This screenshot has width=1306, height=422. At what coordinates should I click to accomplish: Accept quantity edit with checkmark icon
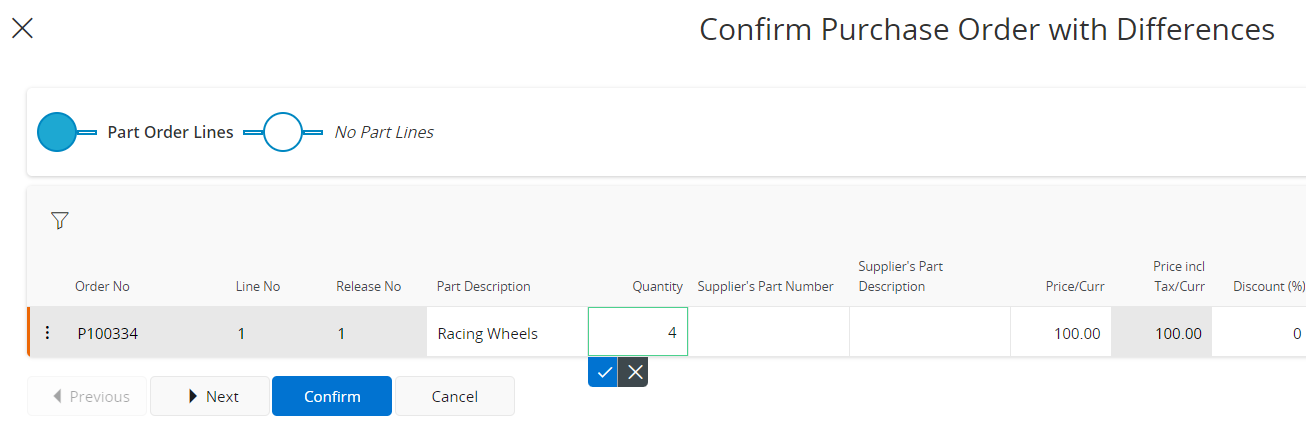click(603, 372)
